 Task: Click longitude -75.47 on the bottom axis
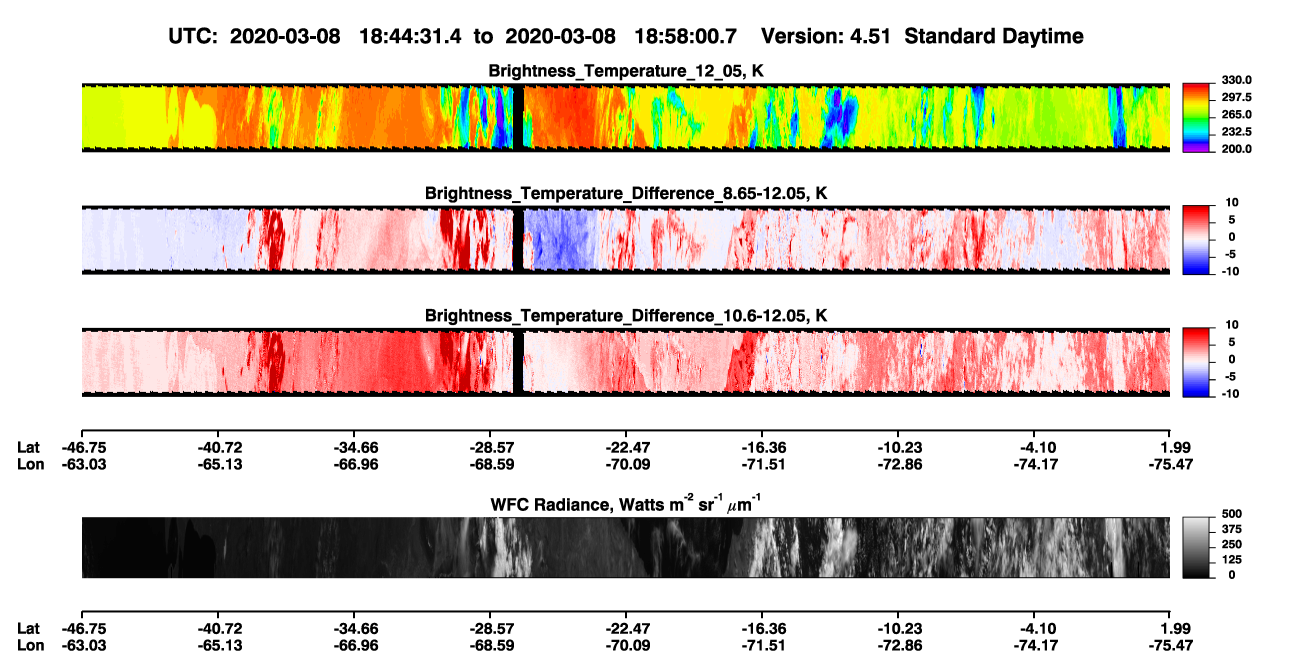[x=1170, y=644]
